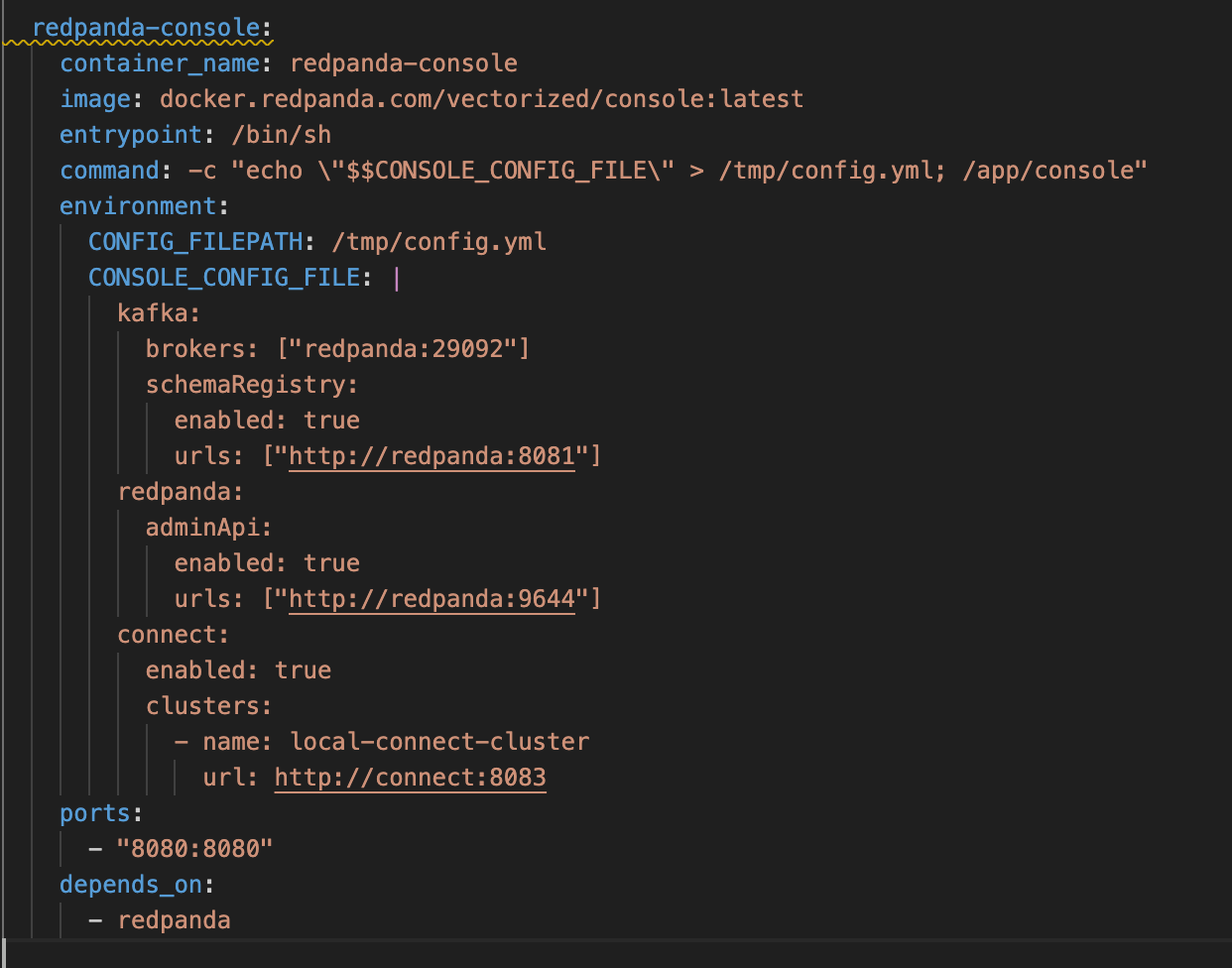The height and width of the screenshot is (968, 1232).
Task: Open the http://redpanda:9644 link
Action: [431, 599]
